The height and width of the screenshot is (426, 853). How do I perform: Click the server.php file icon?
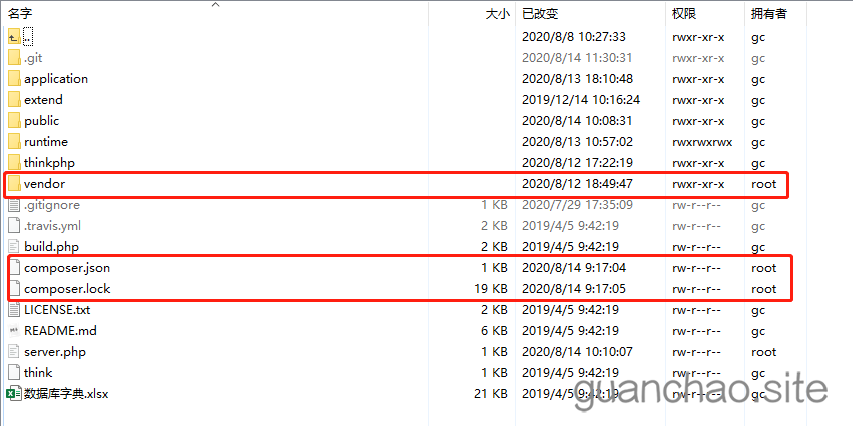pyautogui.click(x=14, y=352)
